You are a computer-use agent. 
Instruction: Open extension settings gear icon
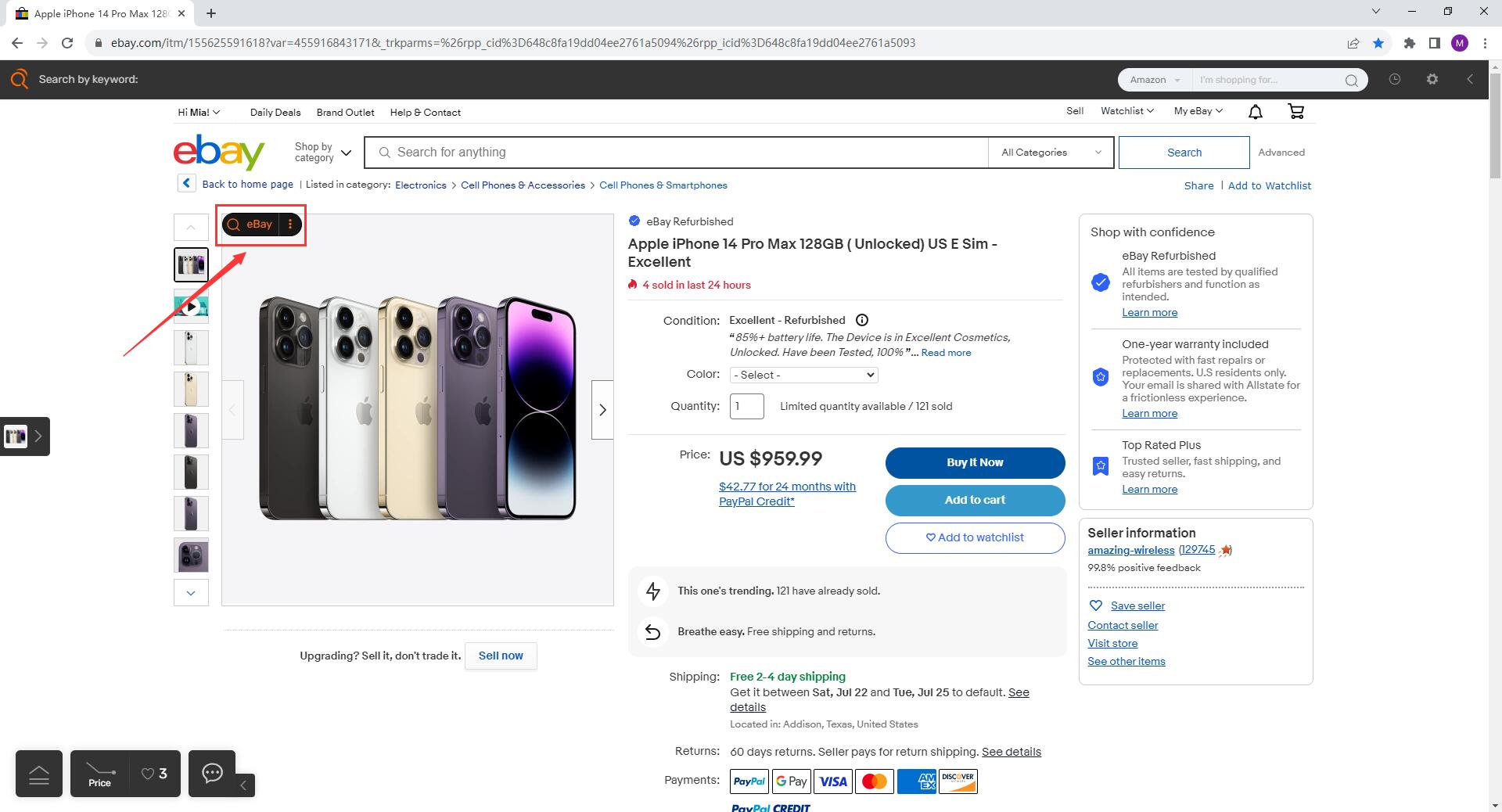click(1432, 79)
